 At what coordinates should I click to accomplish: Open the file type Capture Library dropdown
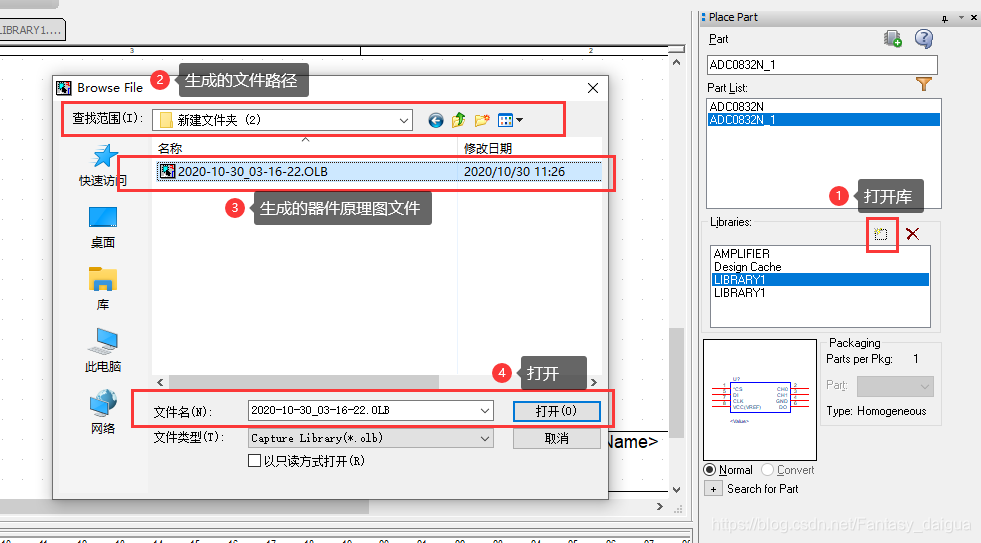click(485, 438)
